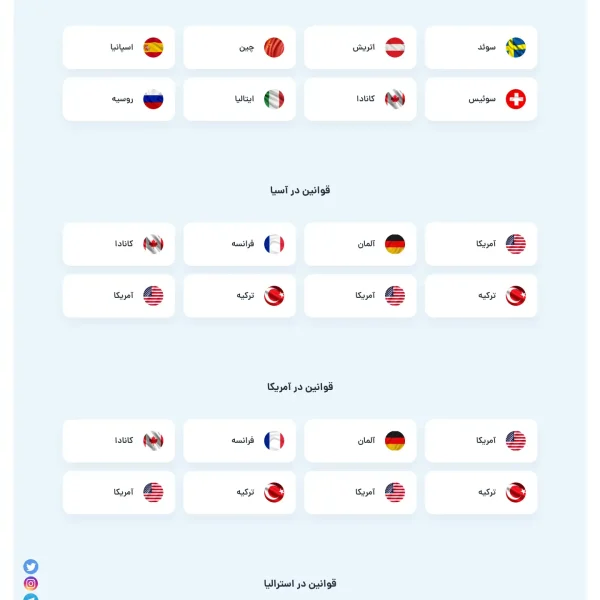Image resolution: width=600 pixels, height=600 pixels.
Task: Click the Sweden flag icon
Action: pos(515,47)
